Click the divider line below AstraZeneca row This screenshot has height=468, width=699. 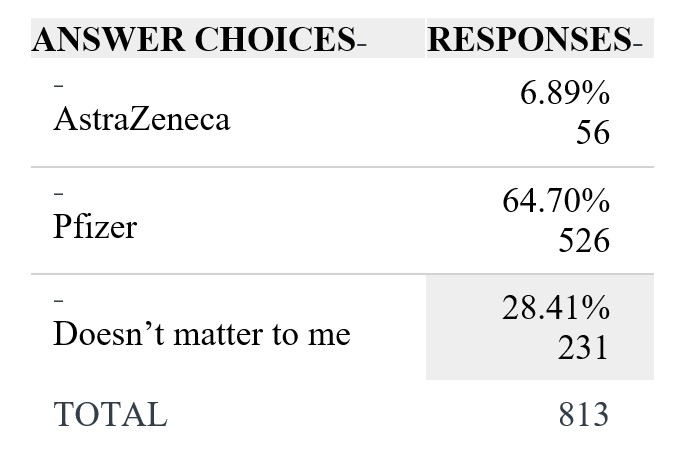tap(342, 167)
